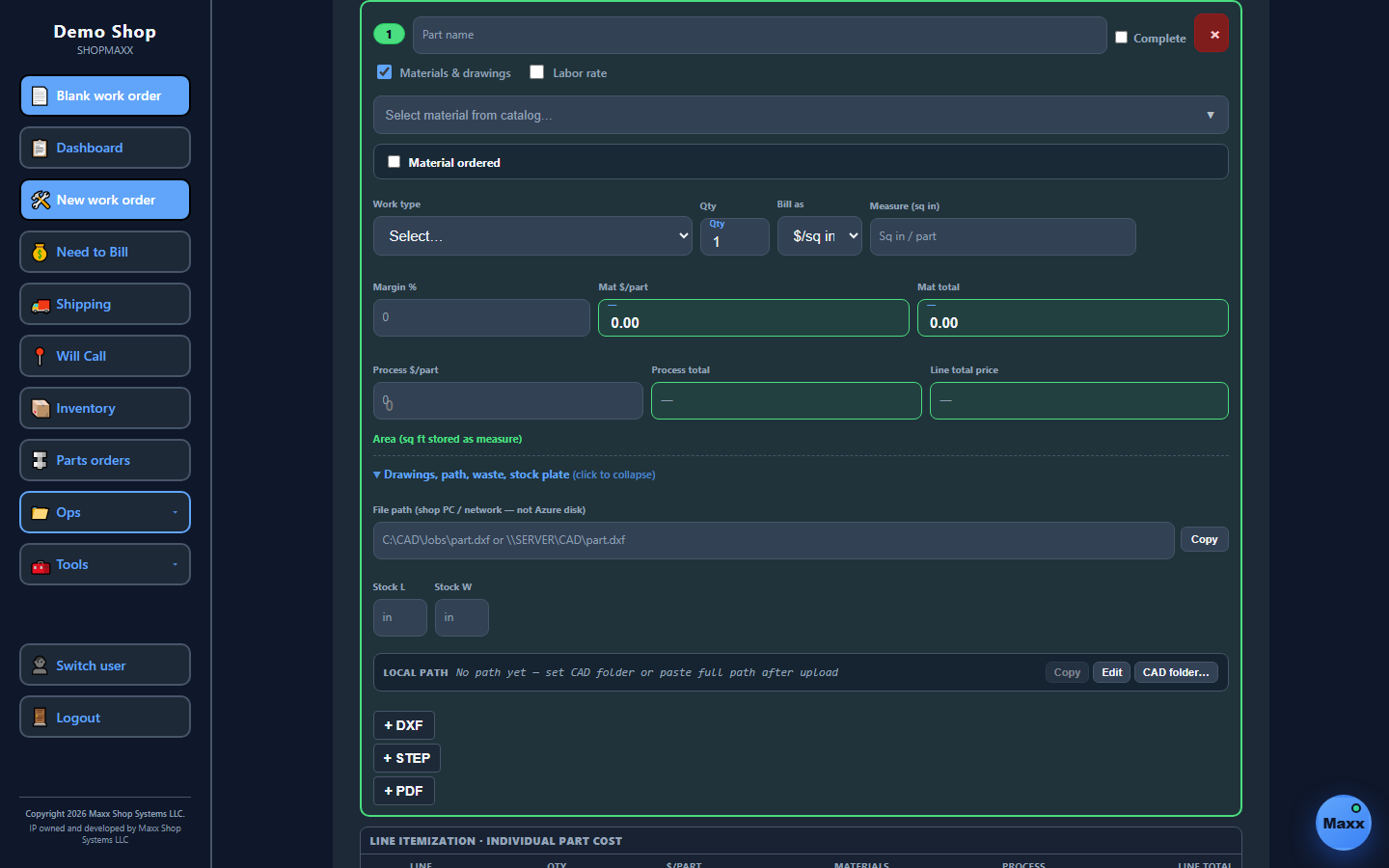Click the Need to Bill money bag icon
This screenshot has width=1389, height=868.
point(40,253)
